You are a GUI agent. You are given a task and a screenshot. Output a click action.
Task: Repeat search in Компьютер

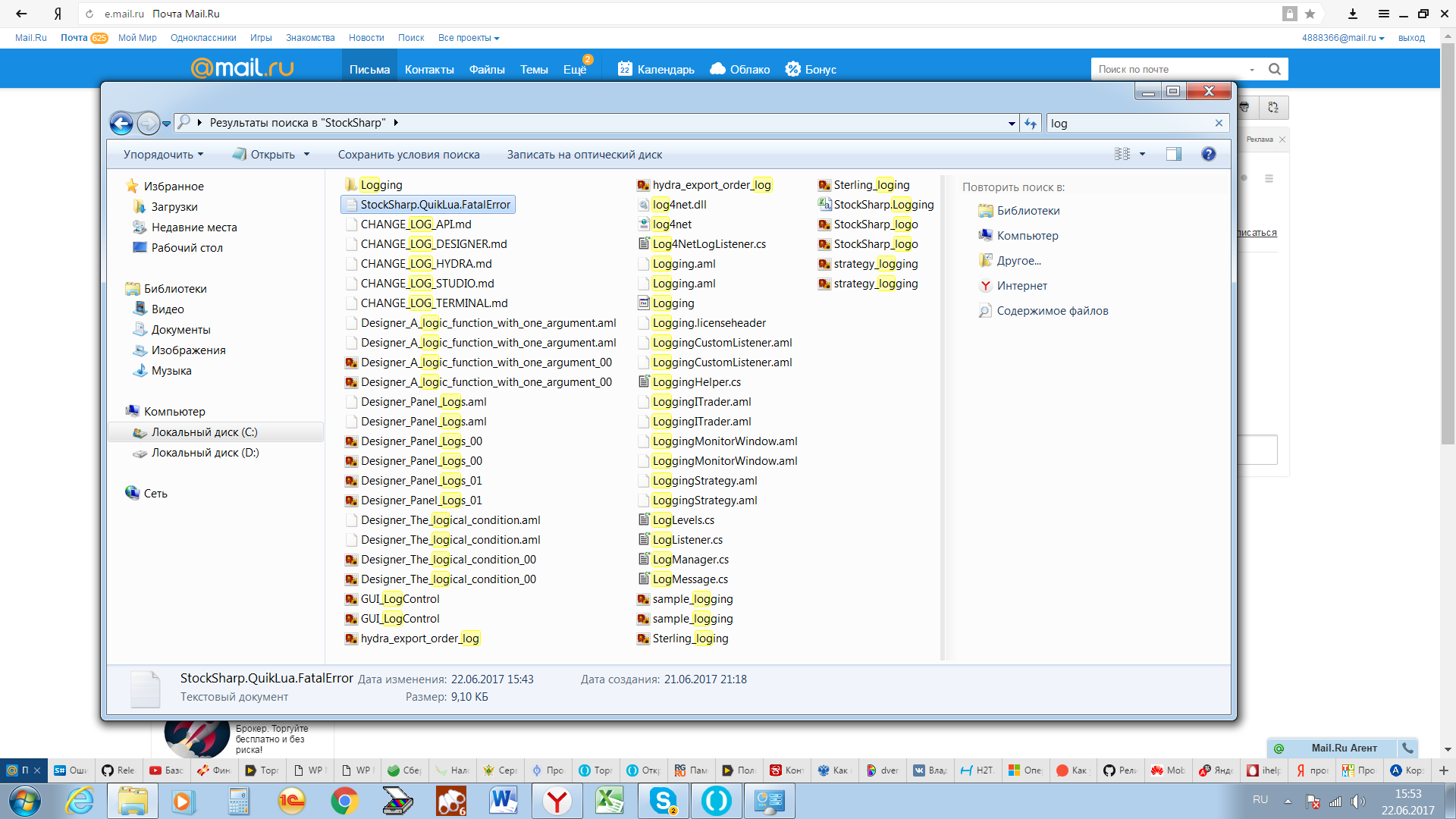pos(1028,235)
